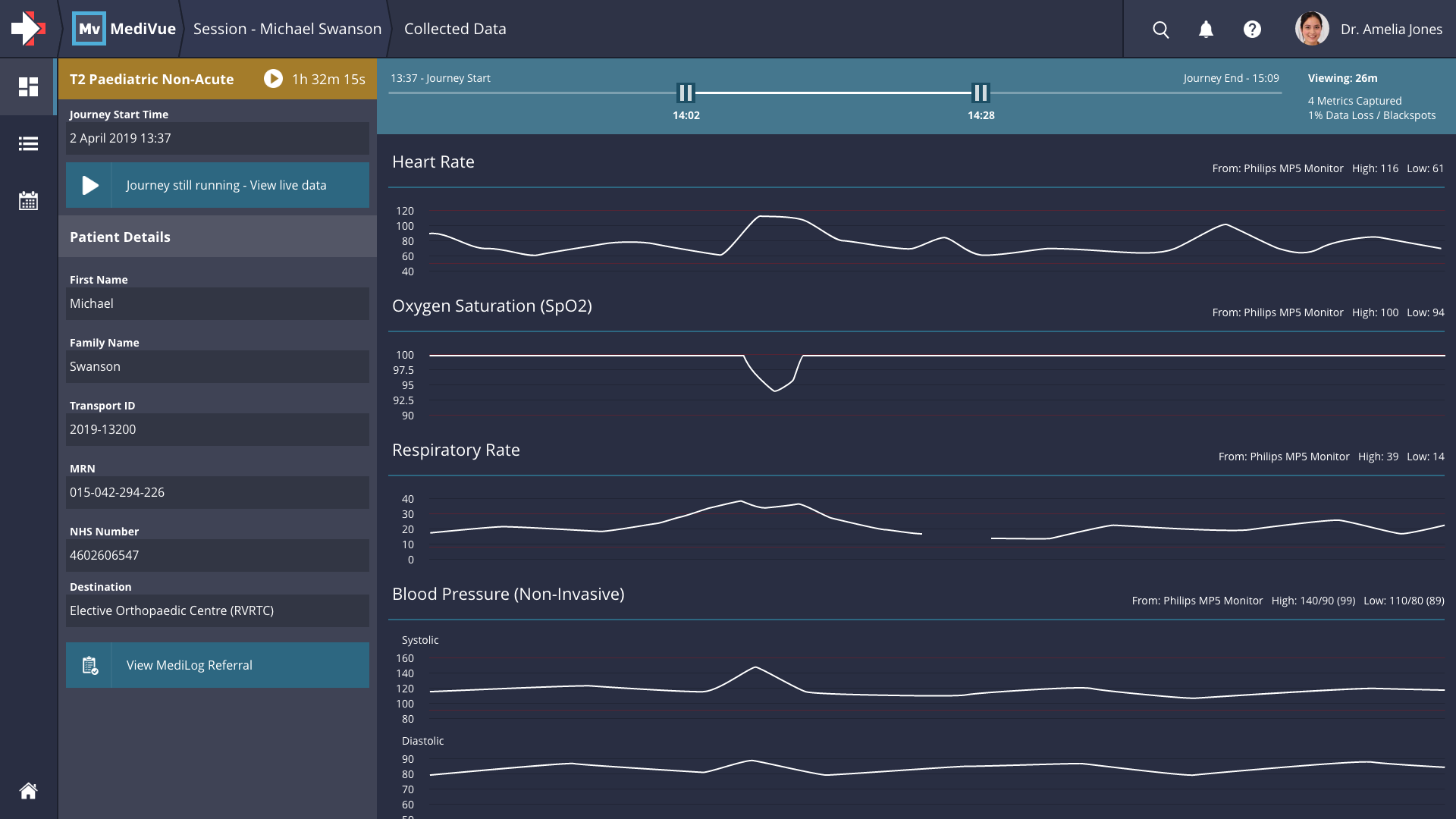Select the 14:02 timeline pause marker
Image resolution: width=1456 pixels, height=819 pixels.
tap(685, 93)
